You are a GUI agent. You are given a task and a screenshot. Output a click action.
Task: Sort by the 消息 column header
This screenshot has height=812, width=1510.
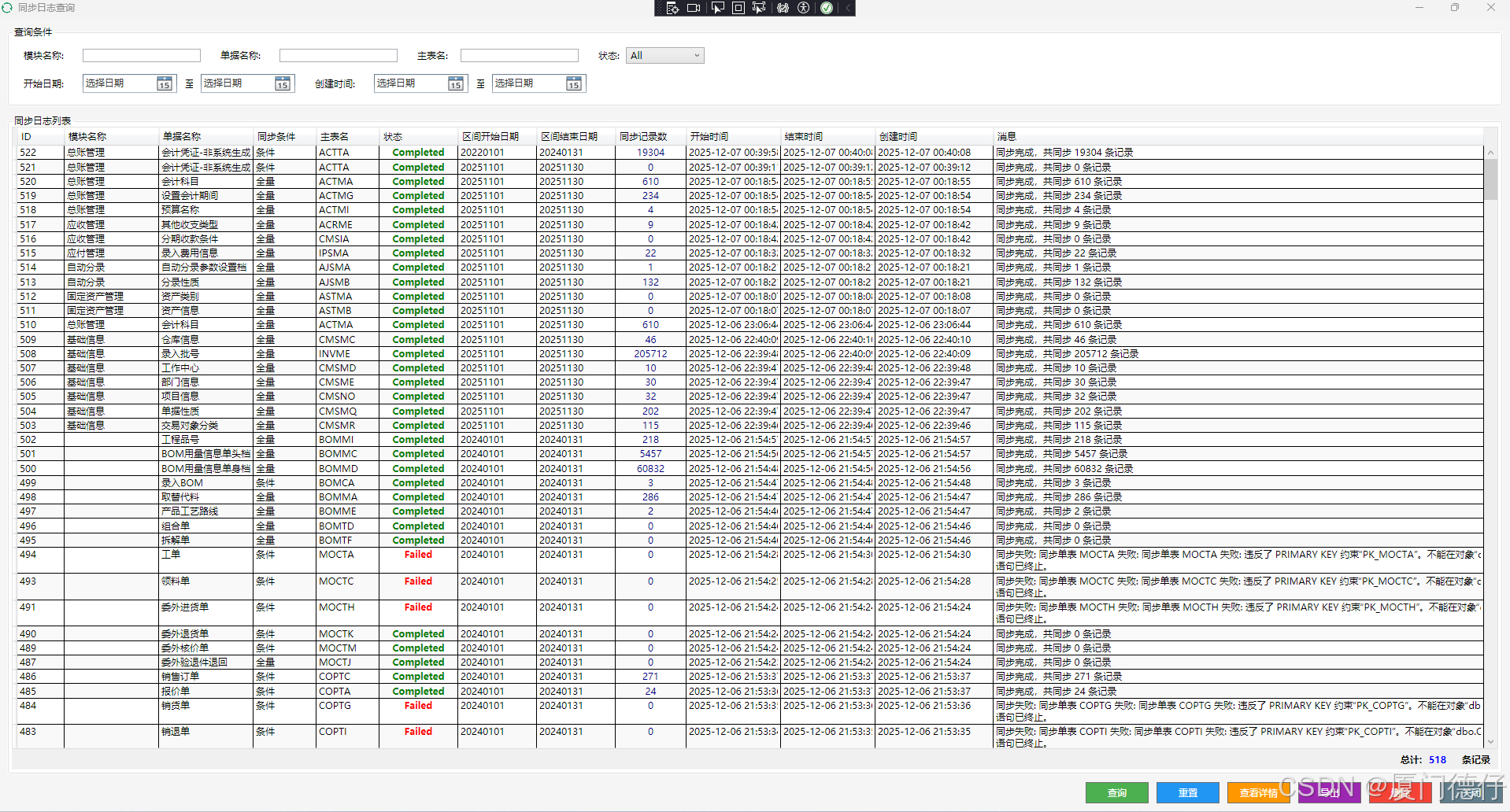coord(1238,136)
